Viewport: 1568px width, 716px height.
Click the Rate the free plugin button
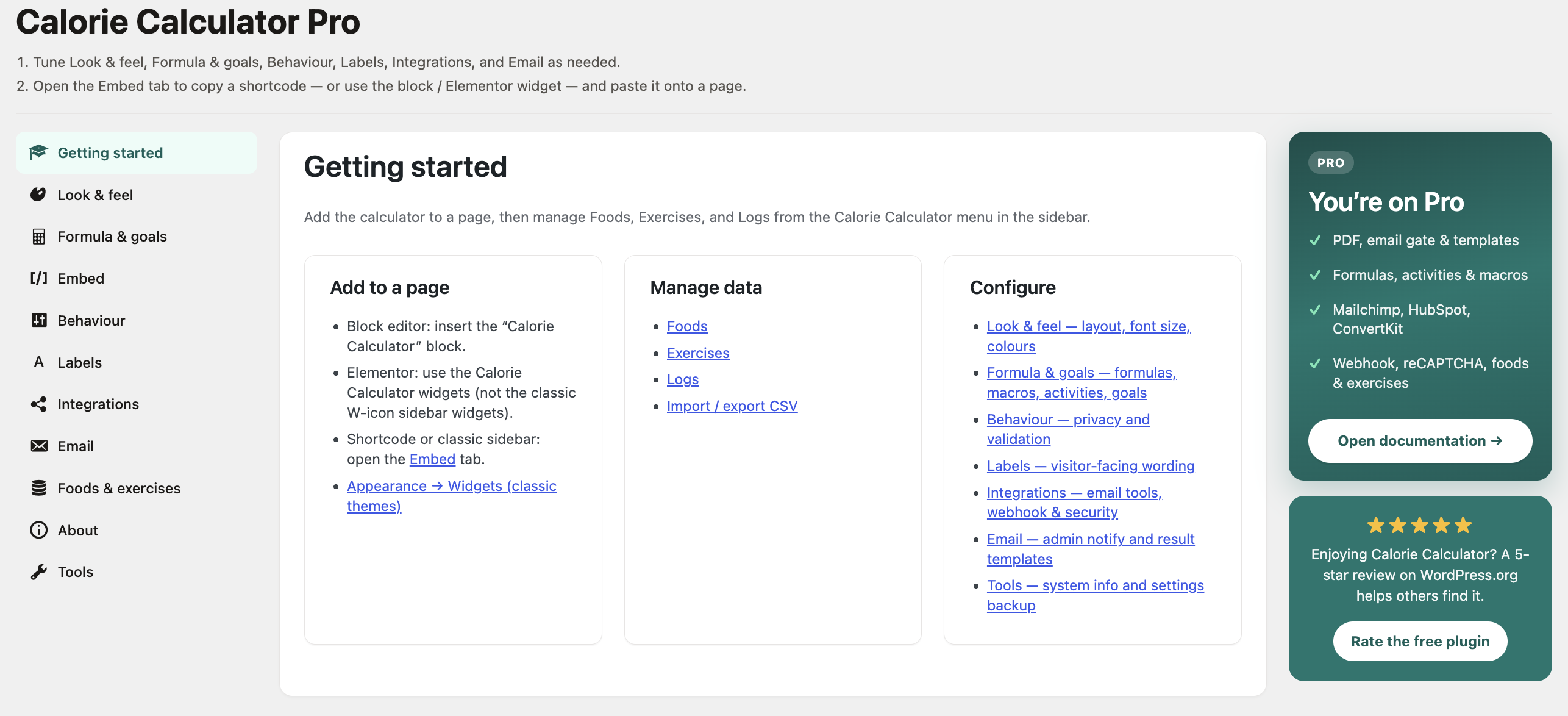(x=1420, y=641)
